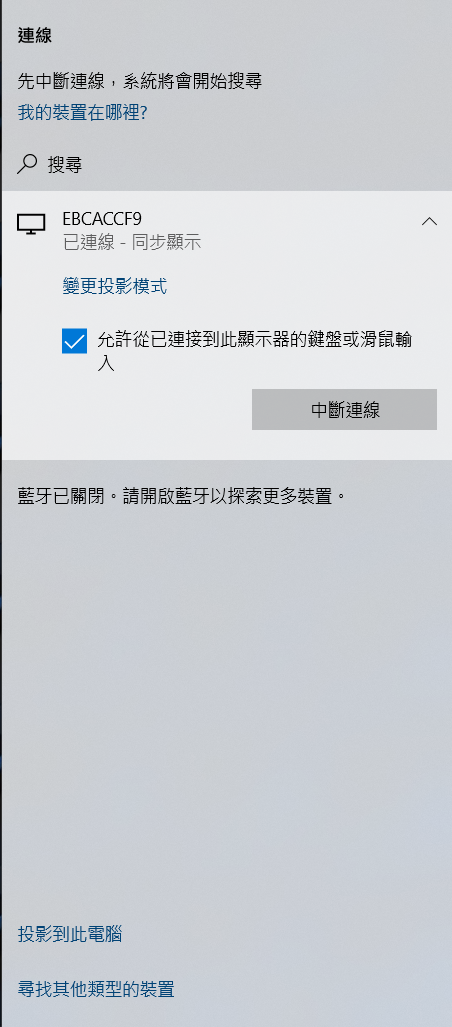Click the 中斷連線 button
This screenshot has width=452, height=1027.
(x=345, y=410)
